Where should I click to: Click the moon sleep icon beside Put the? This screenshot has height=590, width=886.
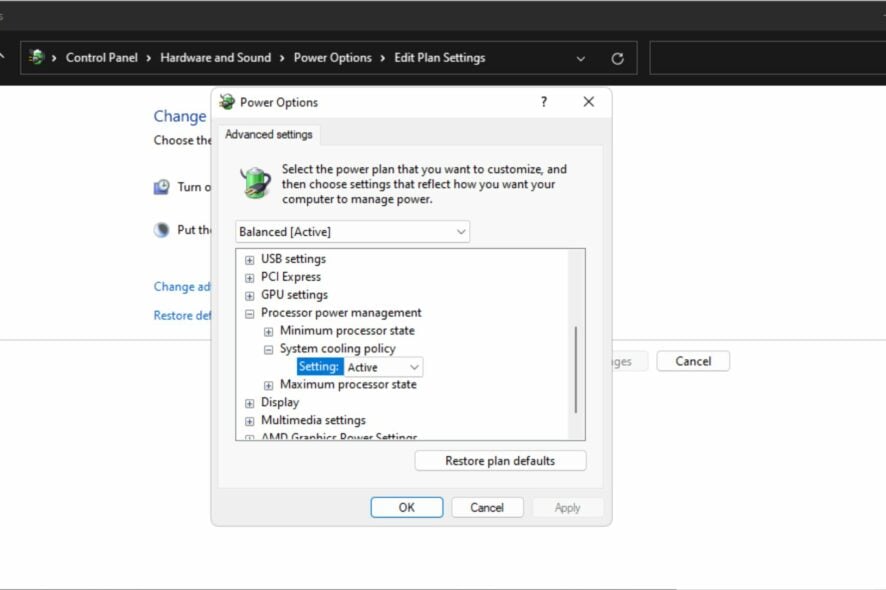(x=162, y=229)
